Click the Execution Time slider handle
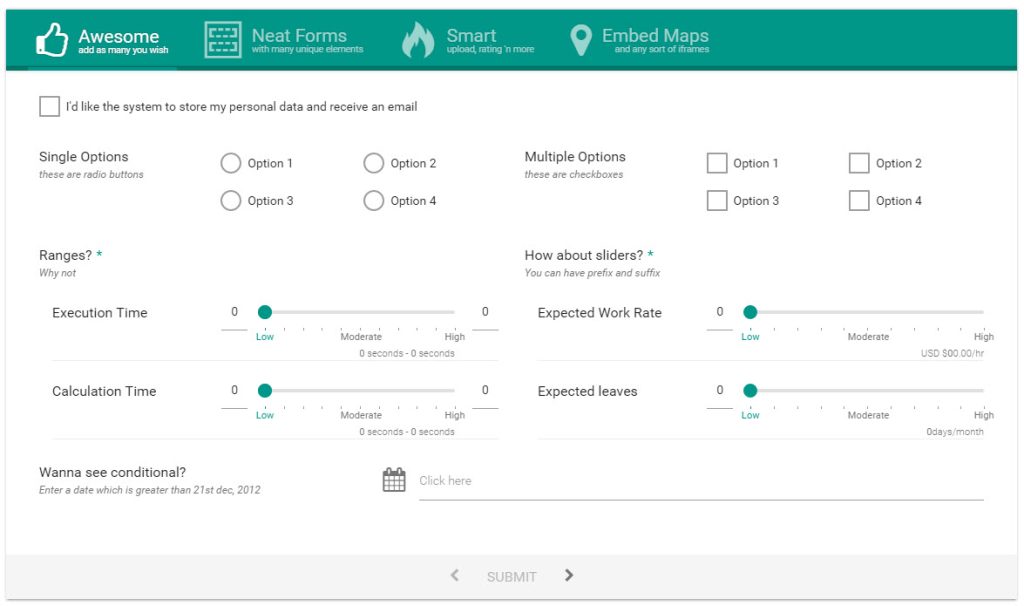This screenshot has height=606, width=1024. [x=264, y=312]
